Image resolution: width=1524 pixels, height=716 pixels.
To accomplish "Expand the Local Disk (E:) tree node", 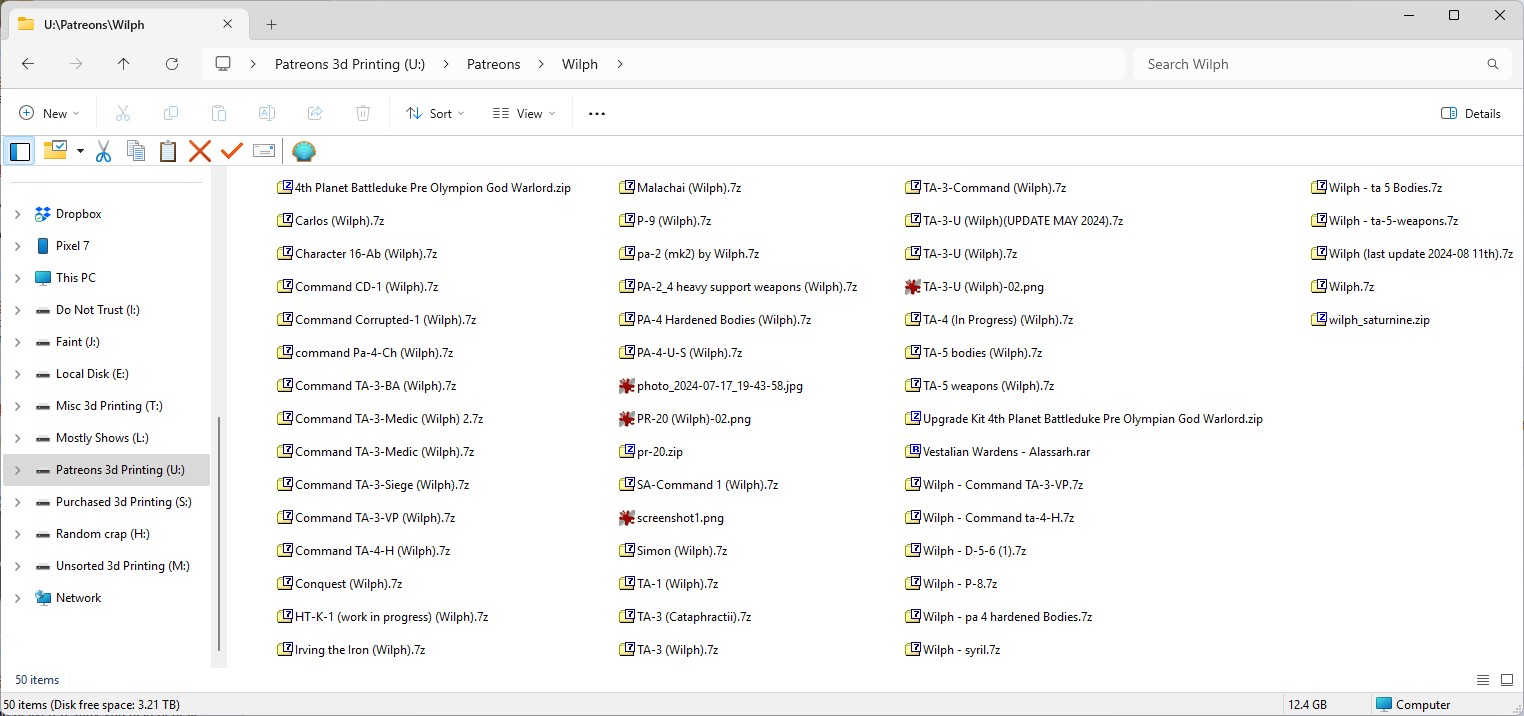I will 17,374.
